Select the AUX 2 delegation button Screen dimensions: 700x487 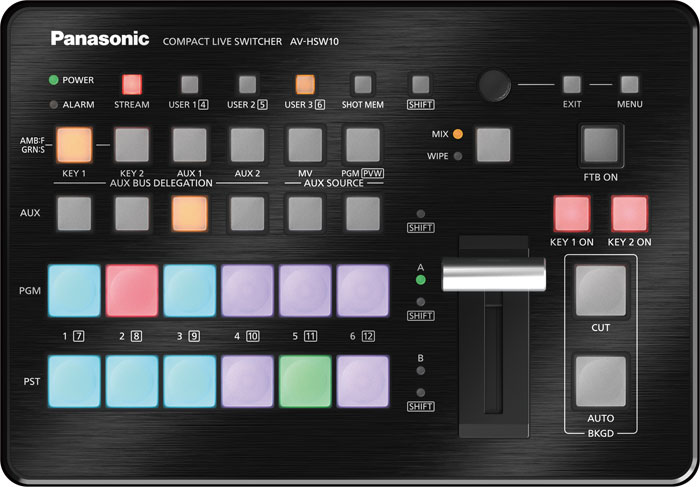pyautogui.click(x=247, y=145)
